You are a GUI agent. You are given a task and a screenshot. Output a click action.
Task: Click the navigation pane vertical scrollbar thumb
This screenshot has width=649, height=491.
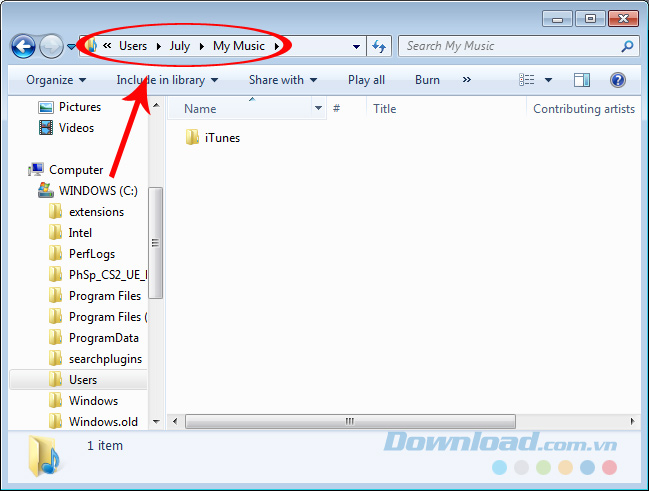point(156,243)
